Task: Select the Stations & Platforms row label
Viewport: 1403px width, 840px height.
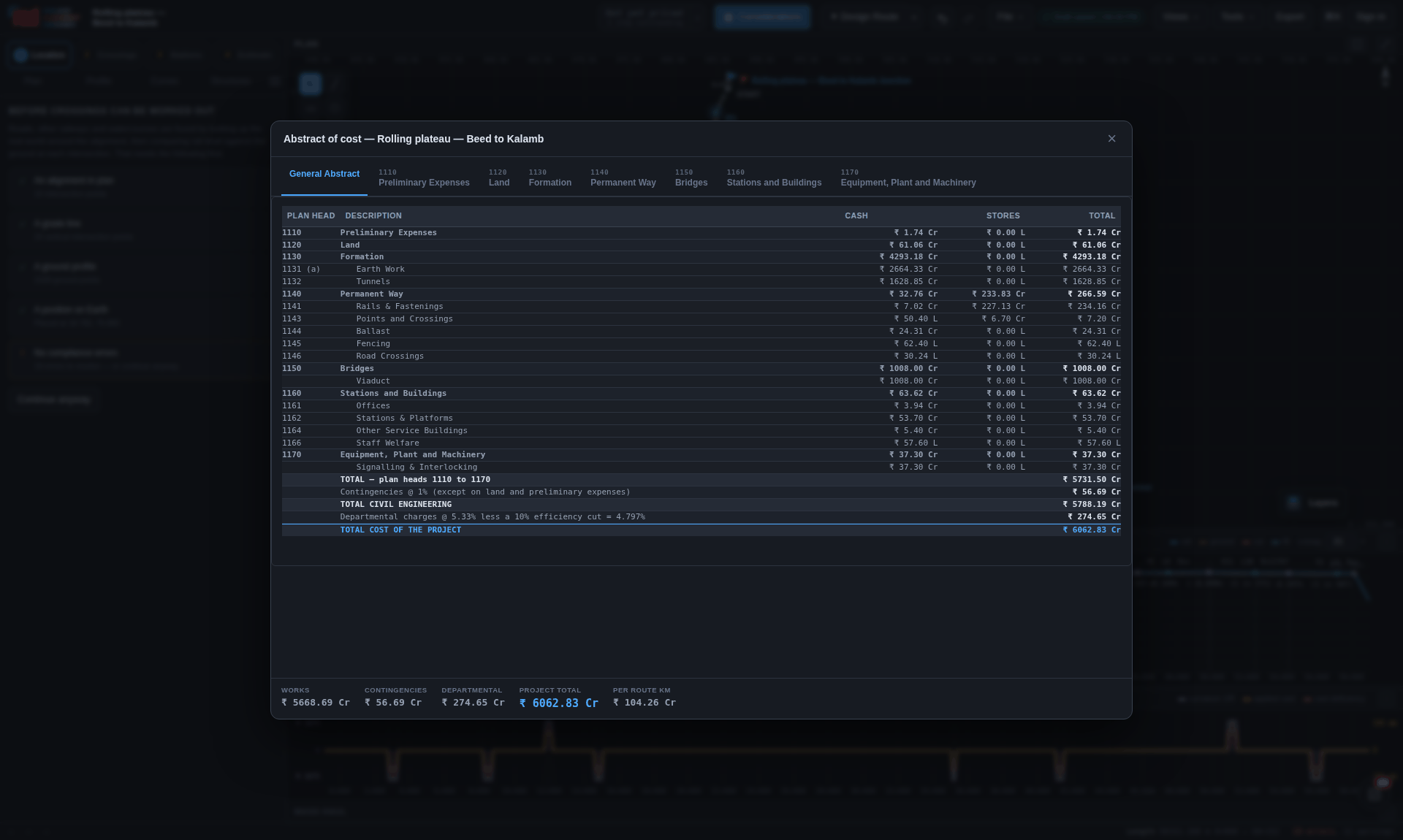Action: [404, 419]
